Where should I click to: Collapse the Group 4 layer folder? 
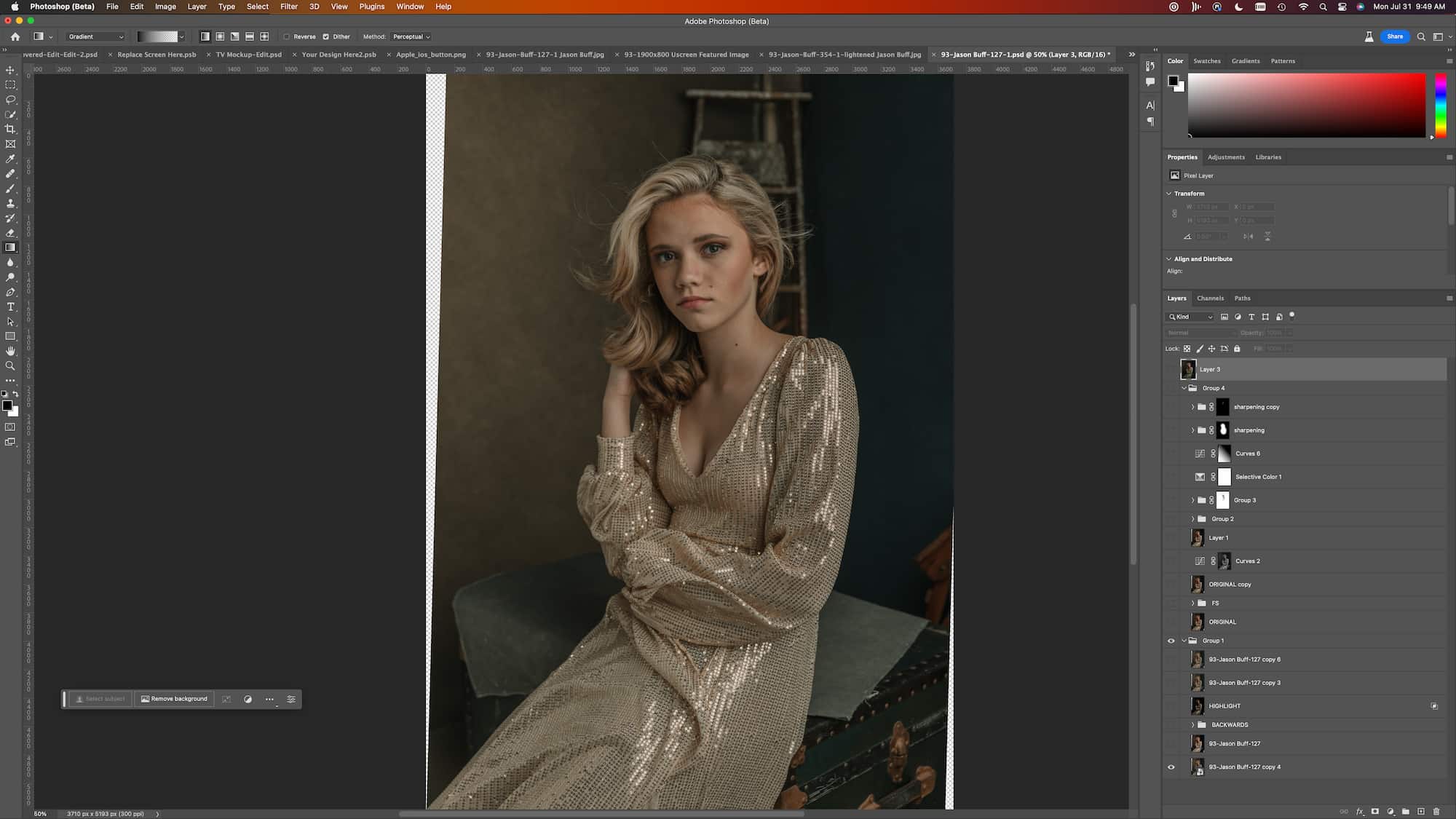(1184, 388)
